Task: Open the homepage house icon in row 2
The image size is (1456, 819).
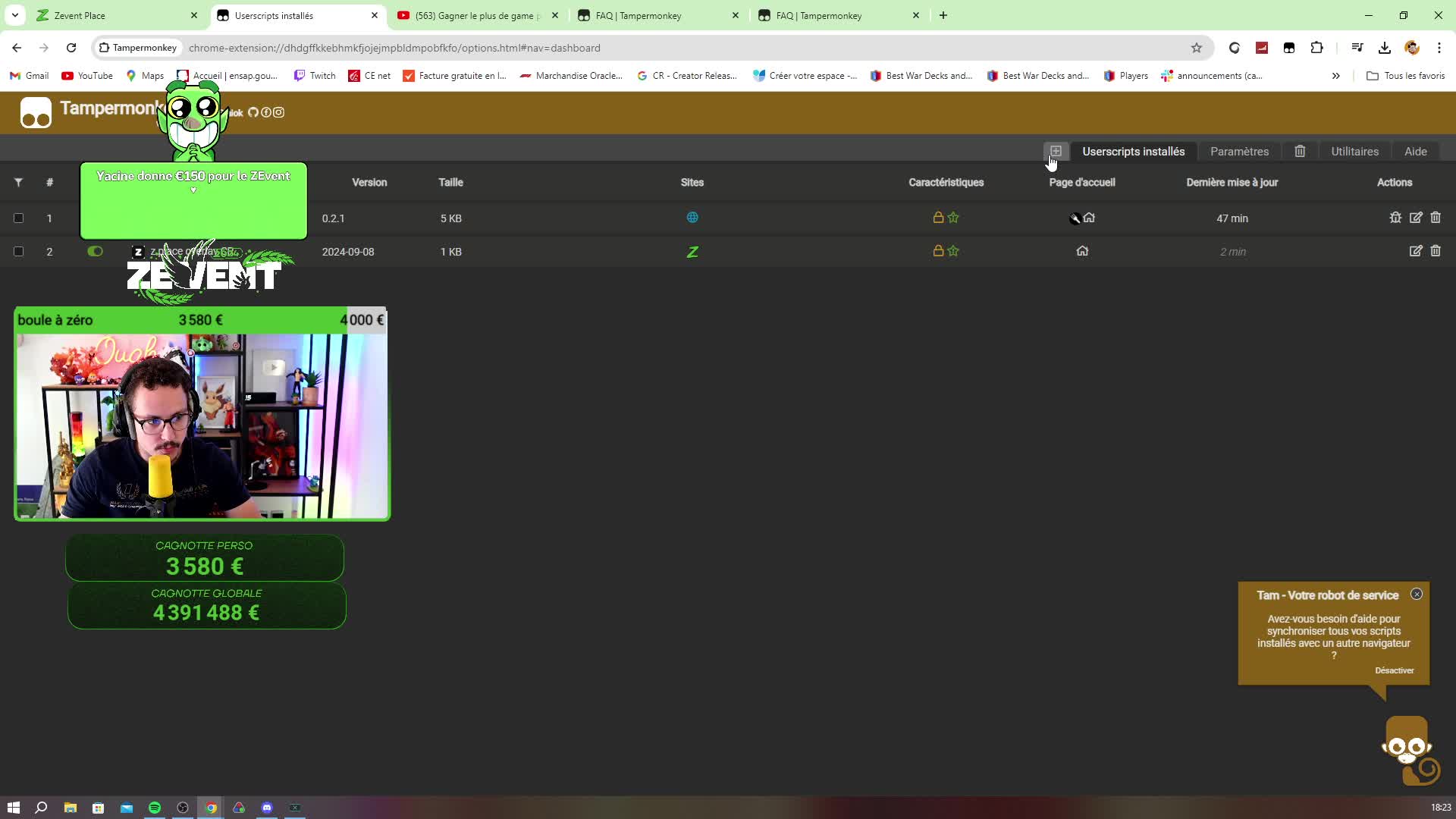Action: (x=1082, y=251)
